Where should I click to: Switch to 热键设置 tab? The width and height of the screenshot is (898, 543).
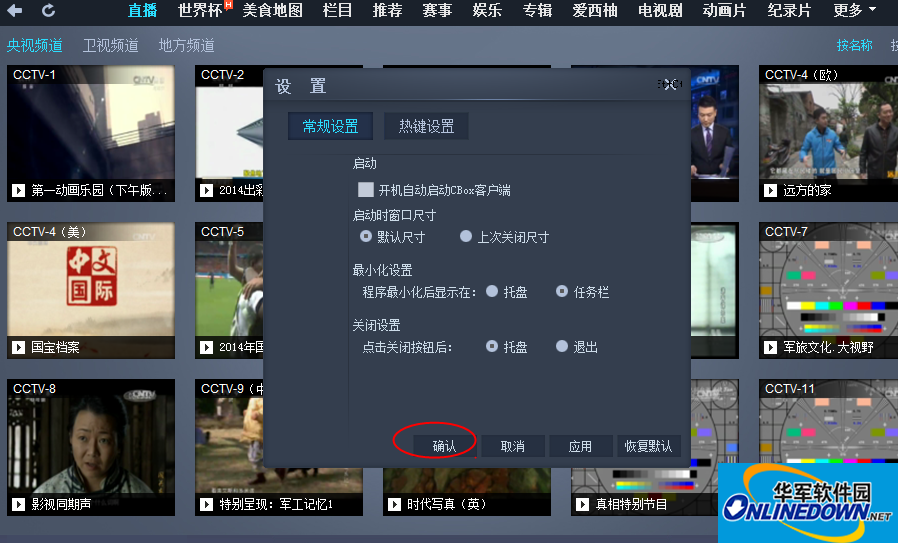click(x=426, y=126)
